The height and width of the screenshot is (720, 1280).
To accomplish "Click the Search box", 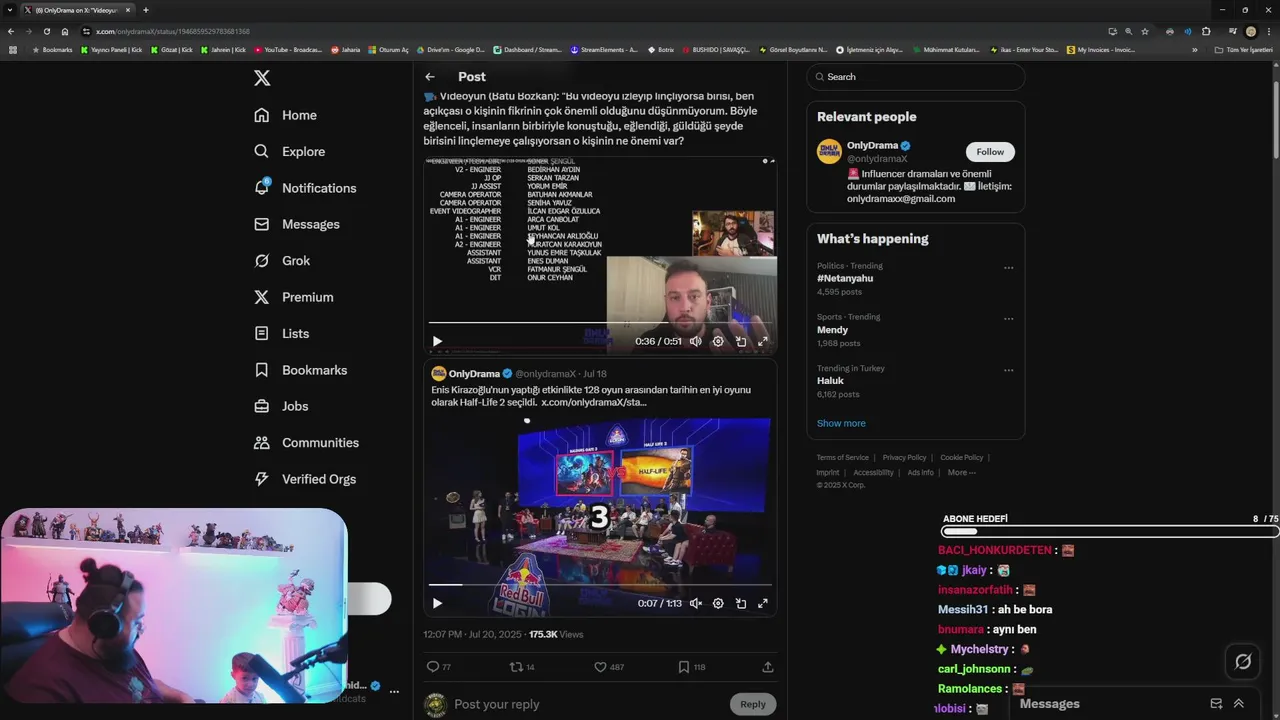I will coord(916,77).
